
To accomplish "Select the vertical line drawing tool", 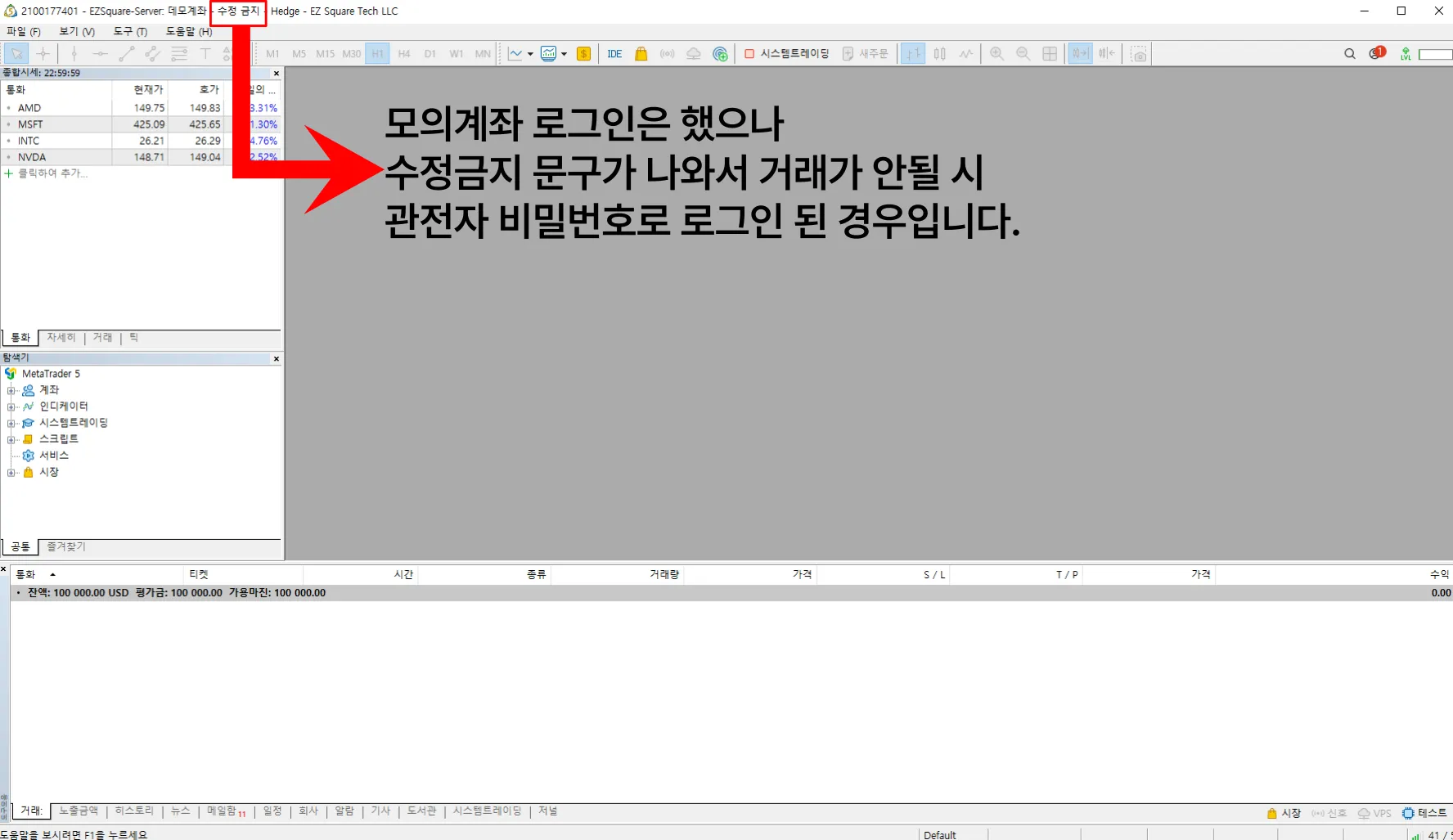I will click(74, 54).
